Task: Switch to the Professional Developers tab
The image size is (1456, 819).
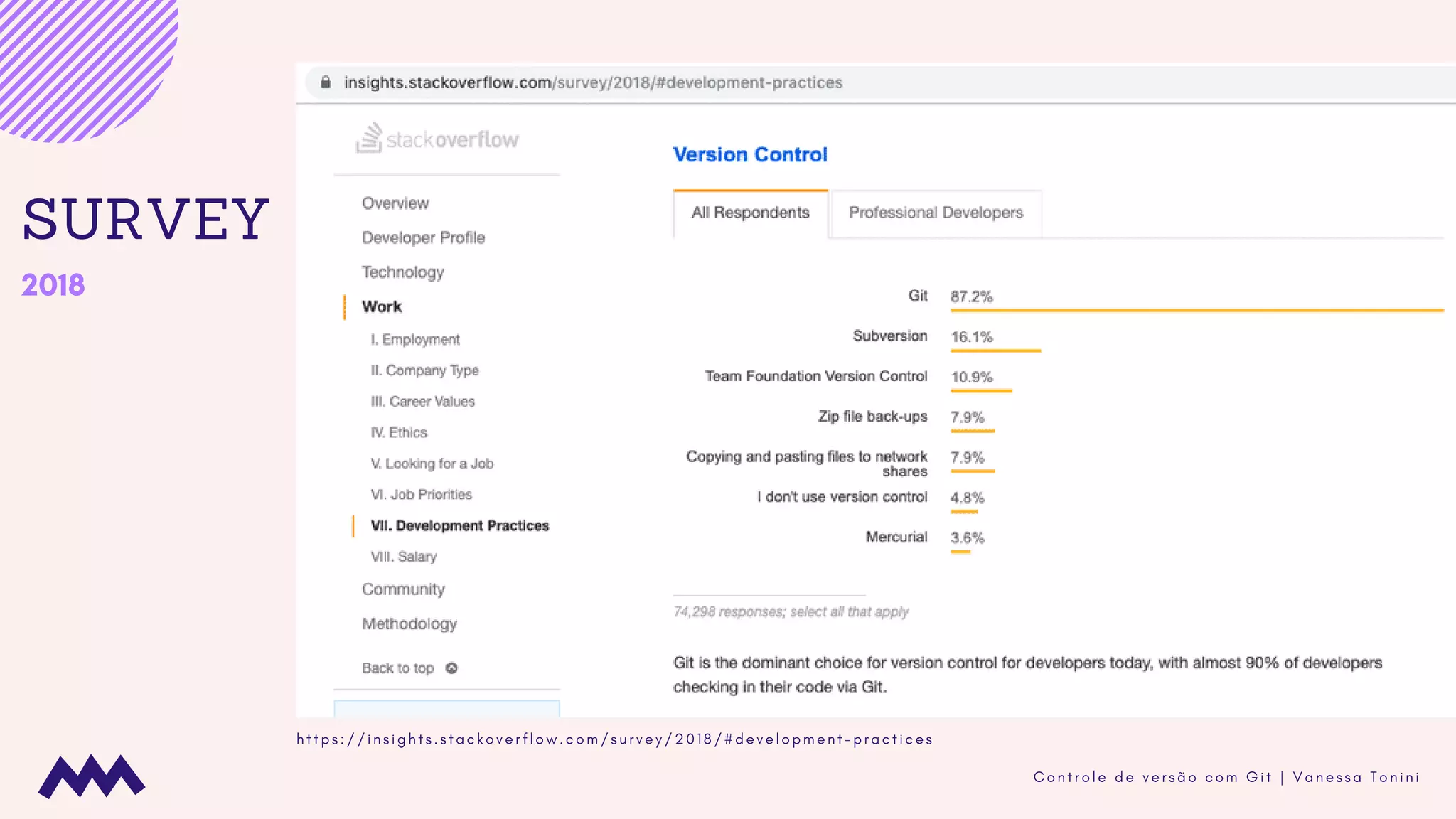Action: 936,213
